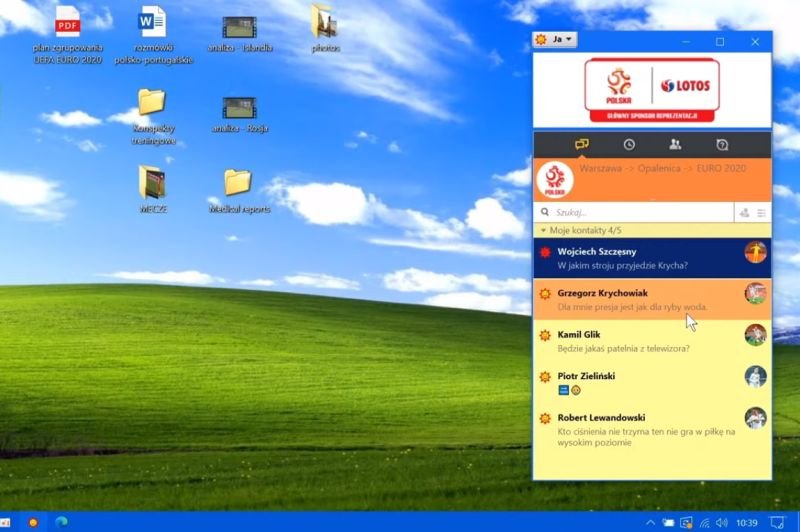The image size is (800, 532).
Task: Switch to the chat conversations tab
Action: pyautogui.click(x=582, y=145)
